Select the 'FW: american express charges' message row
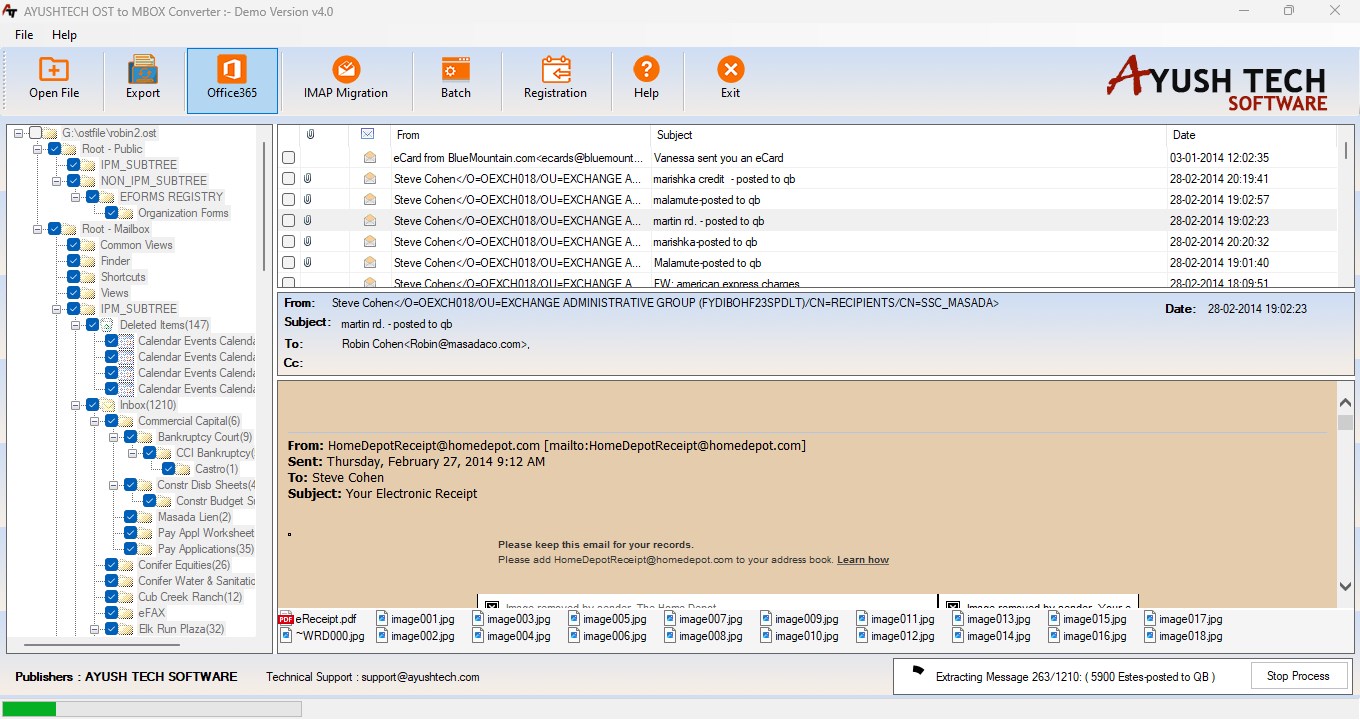 pos(807,283)
